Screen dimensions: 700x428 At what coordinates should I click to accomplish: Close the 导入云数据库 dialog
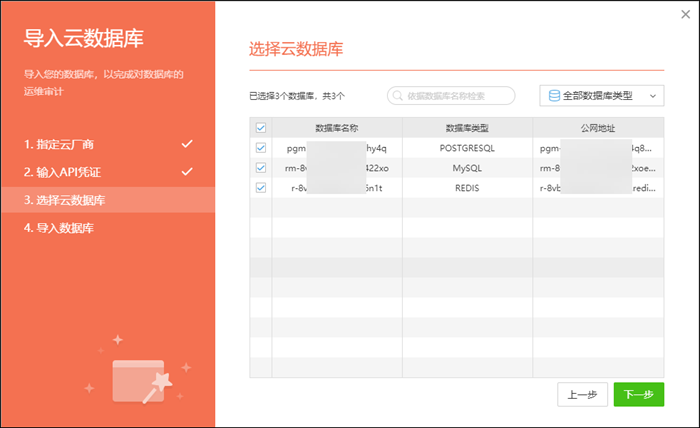tap(684, 14)
